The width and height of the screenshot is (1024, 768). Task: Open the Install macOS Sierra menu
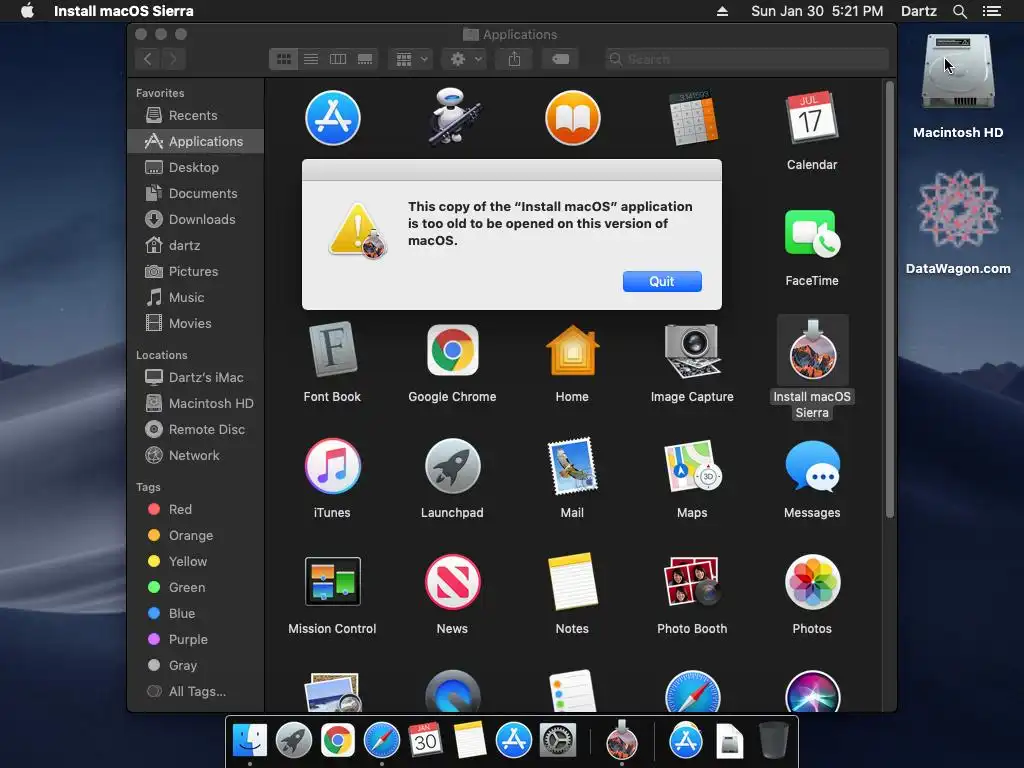pos(123,11)
